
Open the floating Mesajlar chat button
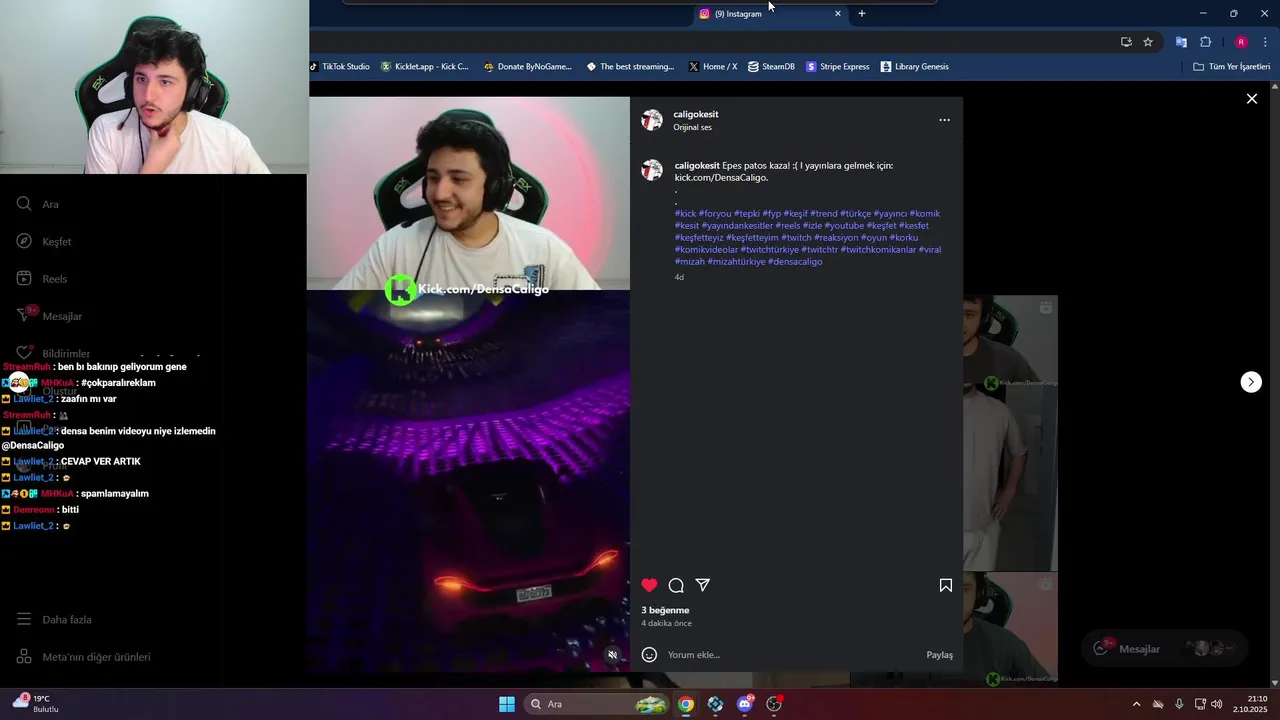1164,648
